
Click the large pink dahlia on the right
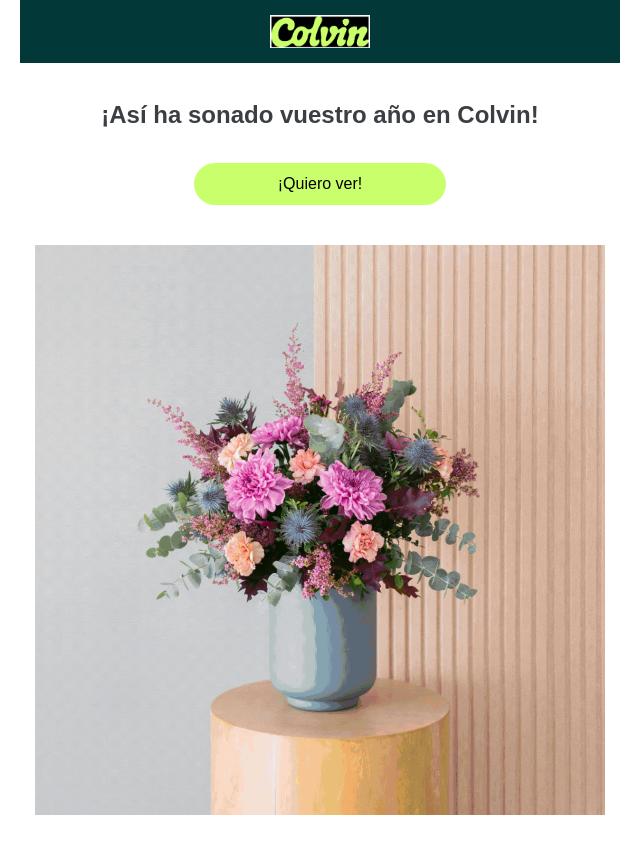pos(352,490)
